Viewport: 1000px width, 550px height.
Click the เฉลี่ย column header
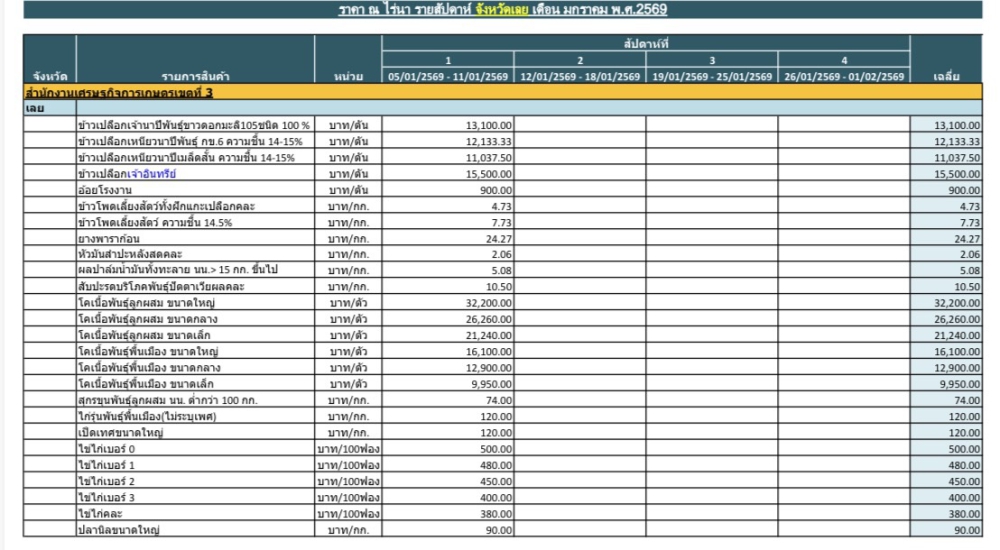tap(946, 77)
